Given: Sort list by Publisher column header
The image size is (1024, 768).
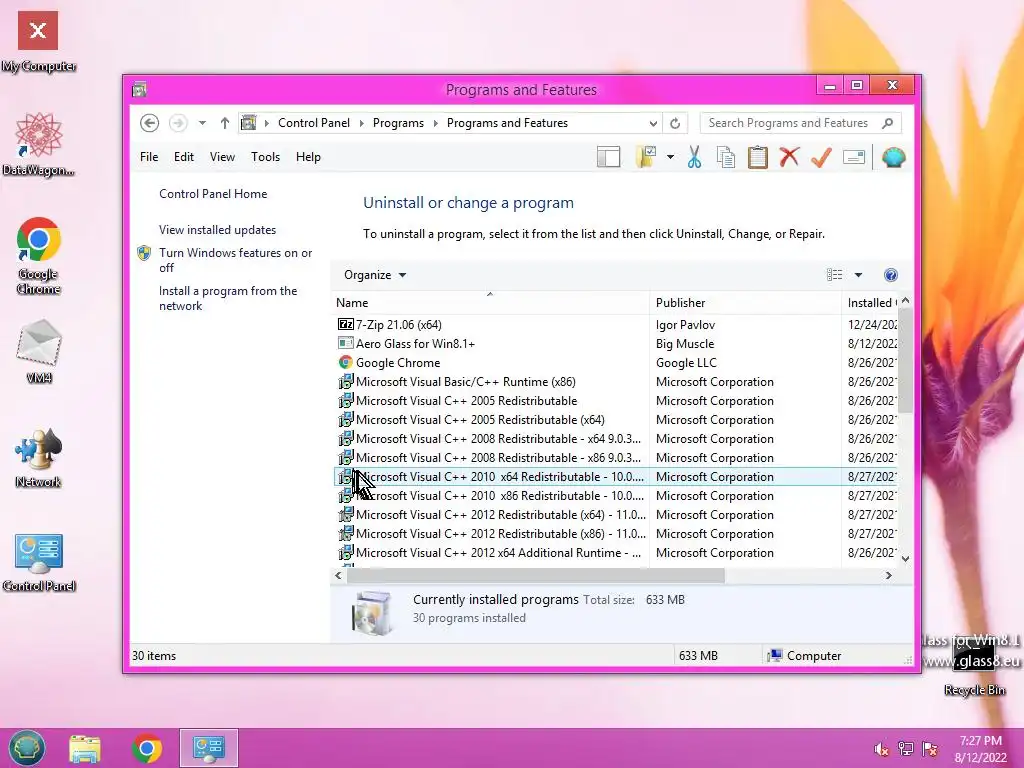Looking at the screenshot, I should [745, 302].
